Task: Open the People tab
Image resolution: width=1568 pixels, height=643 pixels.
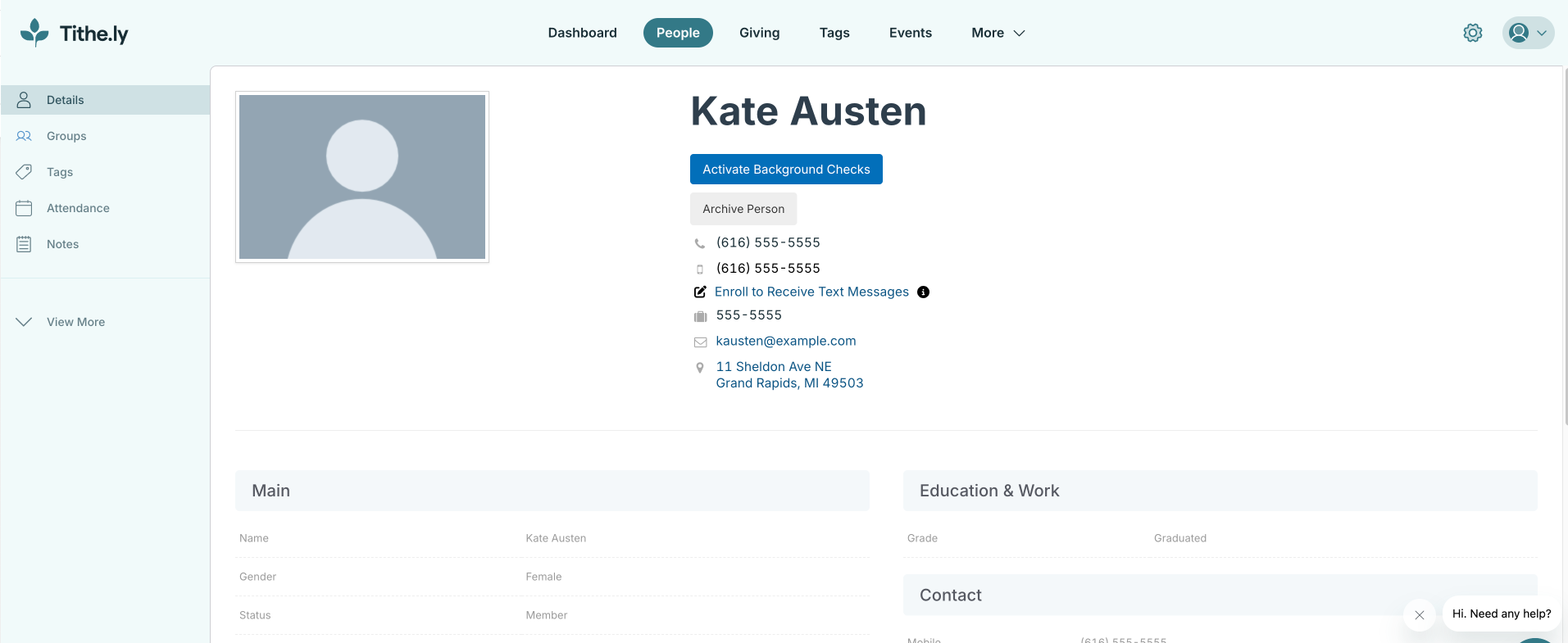Action: 678,33
